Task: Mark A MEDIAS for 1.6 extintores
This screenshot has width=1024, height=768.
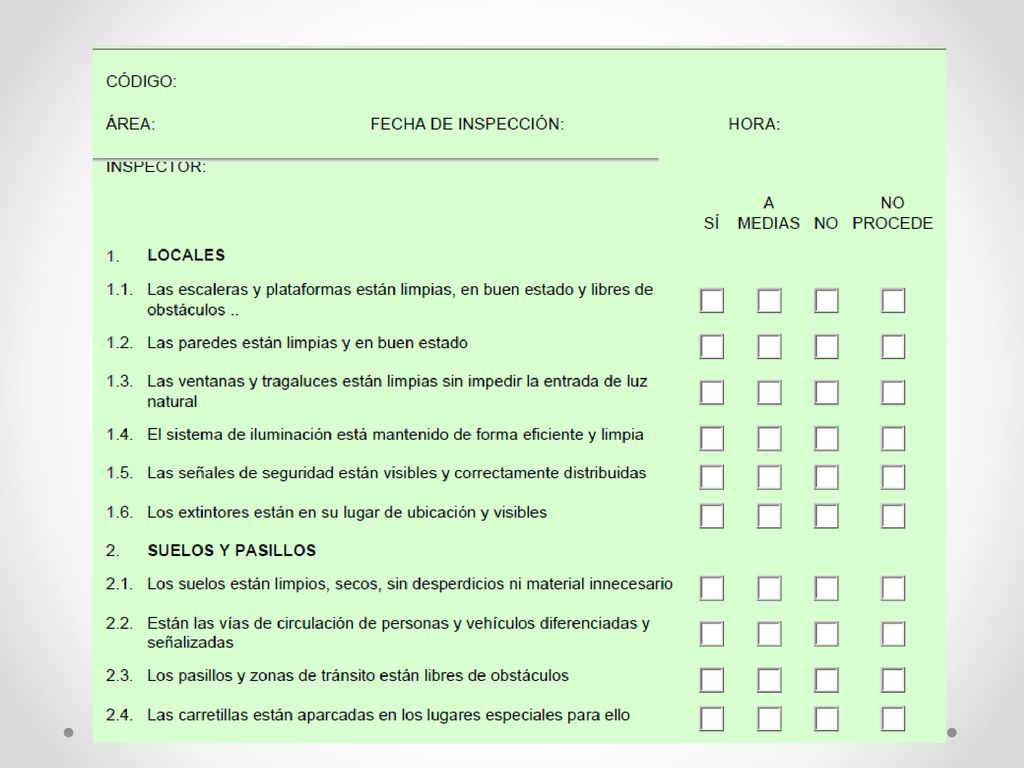Action: [x=769, y=517]
